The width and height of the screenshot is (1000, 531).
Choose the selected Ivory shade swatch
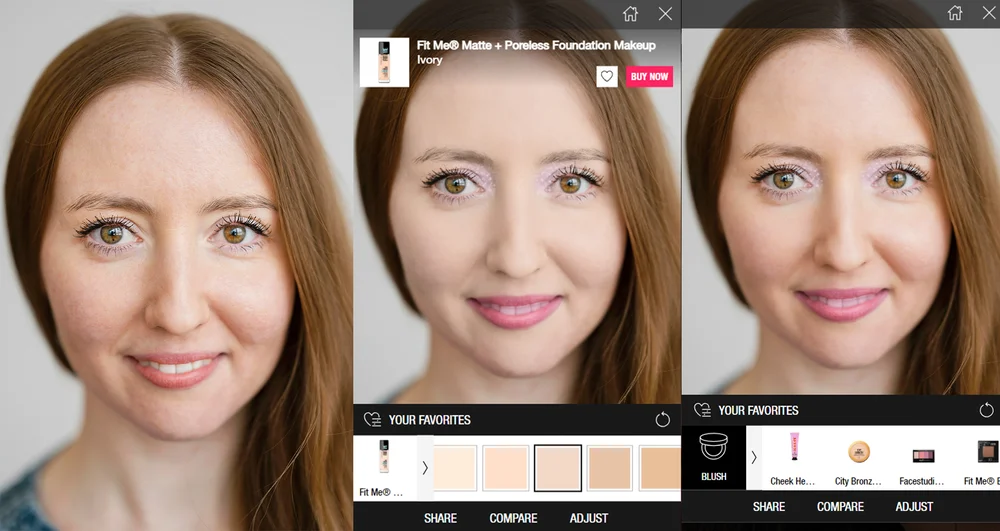coord(558,468)
